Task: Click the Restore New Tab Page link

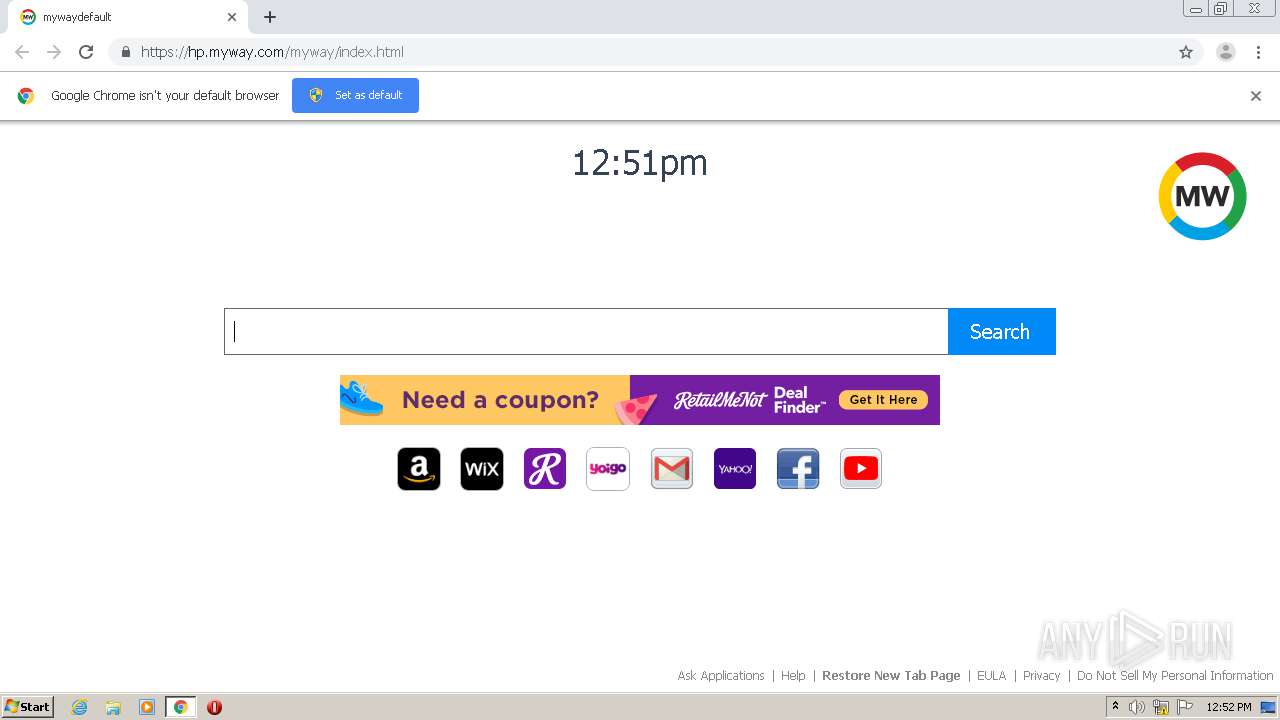Action: [891, 676]
